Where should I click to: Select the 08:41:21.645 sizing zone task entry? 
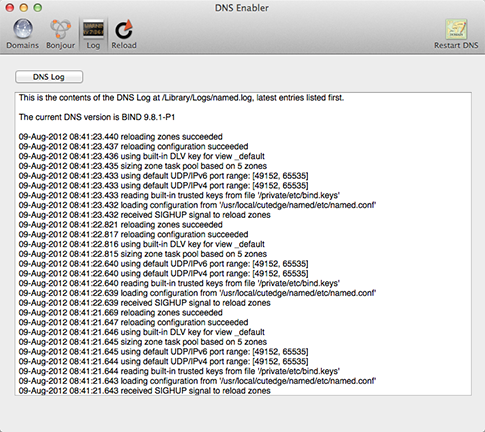(143, 342)
